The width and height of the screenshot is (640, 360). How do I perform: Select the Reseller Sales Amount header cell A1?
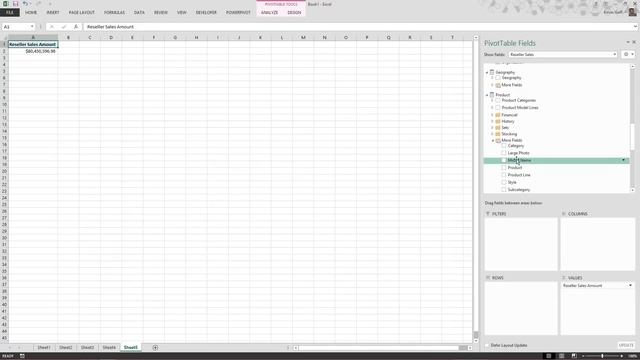click(33, 44)
